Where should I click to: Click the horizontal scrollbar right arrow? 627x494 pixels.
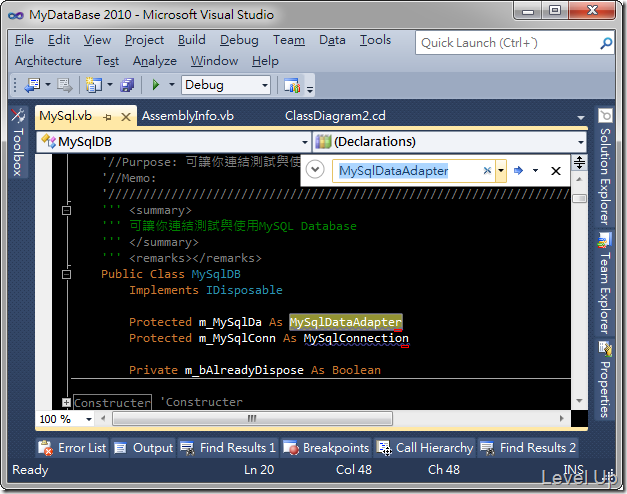pyautogui.click(x=562, y=419)
